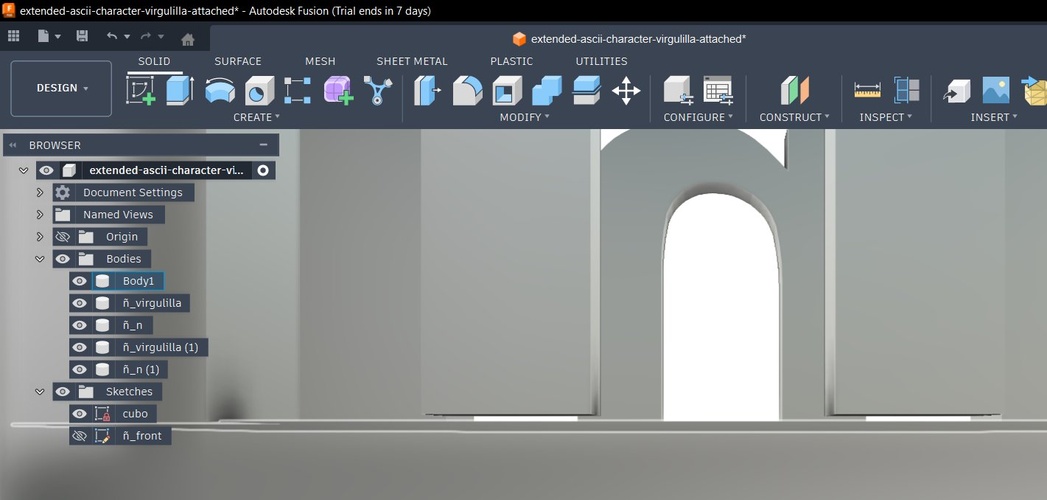Hide the ñ_virgulilla body
The image size is (1047, 500).
tap(79, 303)
